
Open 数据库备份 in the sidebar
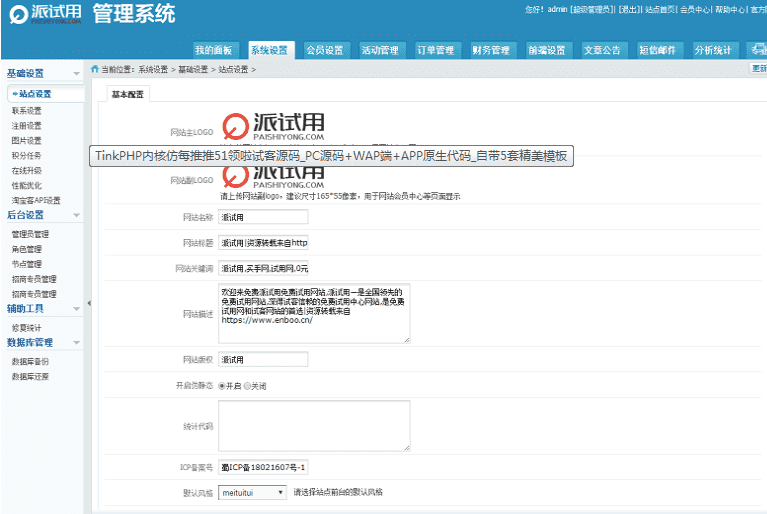click(x=30, y=362)
